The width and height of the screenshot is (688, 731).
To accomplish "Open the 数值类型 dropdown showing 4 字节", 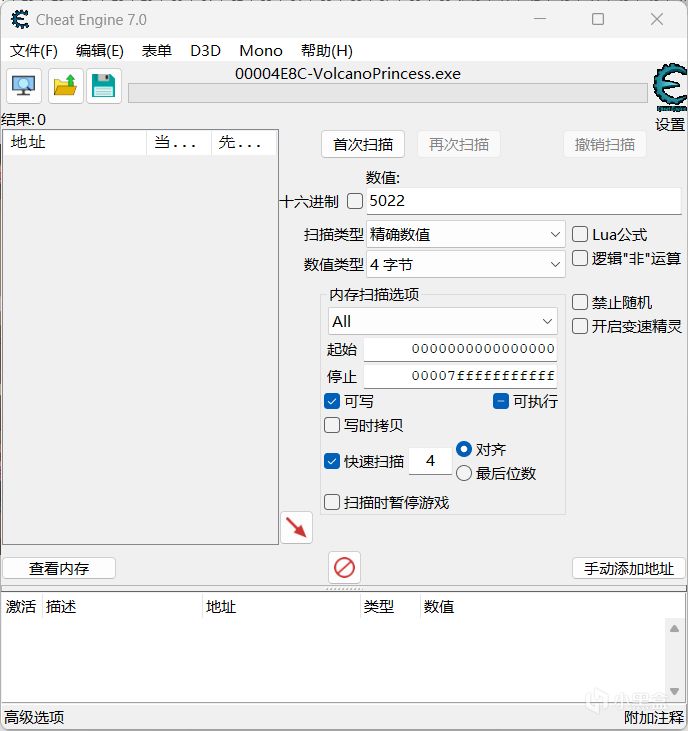I will coord(466,264).
